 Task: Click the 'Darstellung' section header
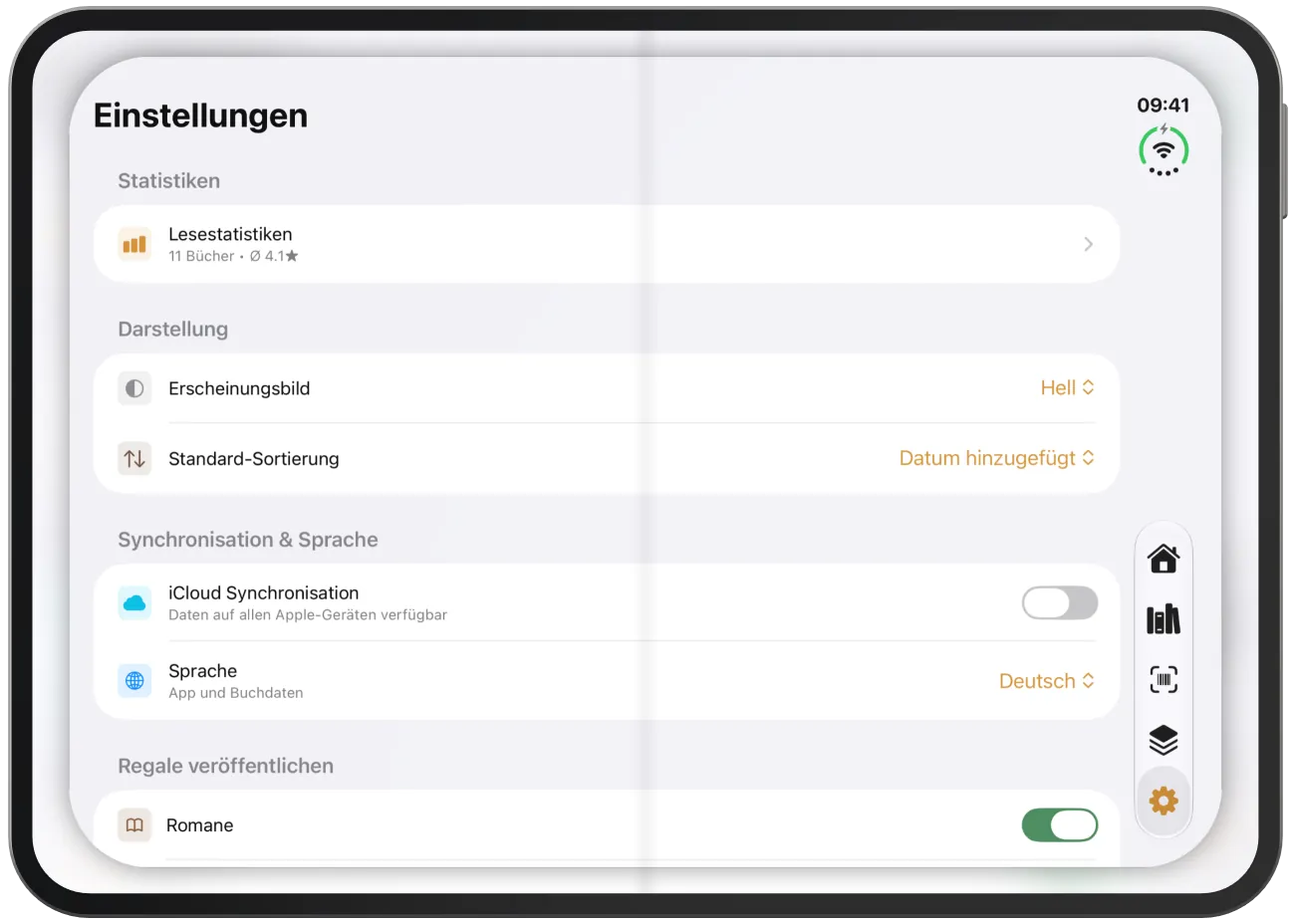(173, 330)
